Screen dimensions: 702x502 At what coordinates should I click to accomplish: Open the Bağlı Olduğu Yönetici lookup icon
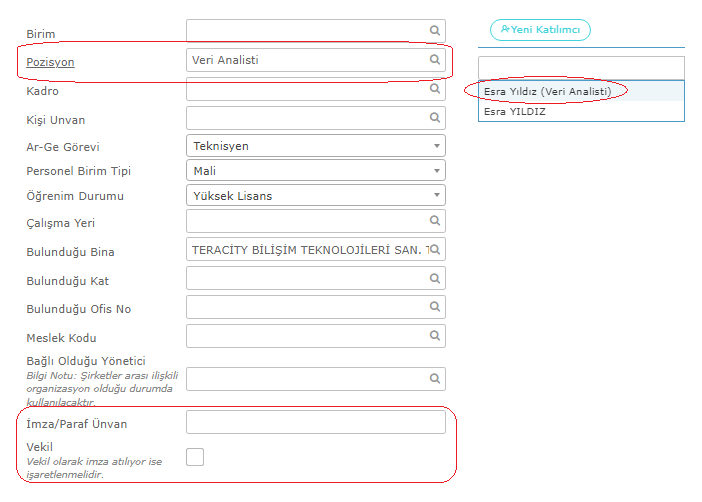click(x=435, y=379)
